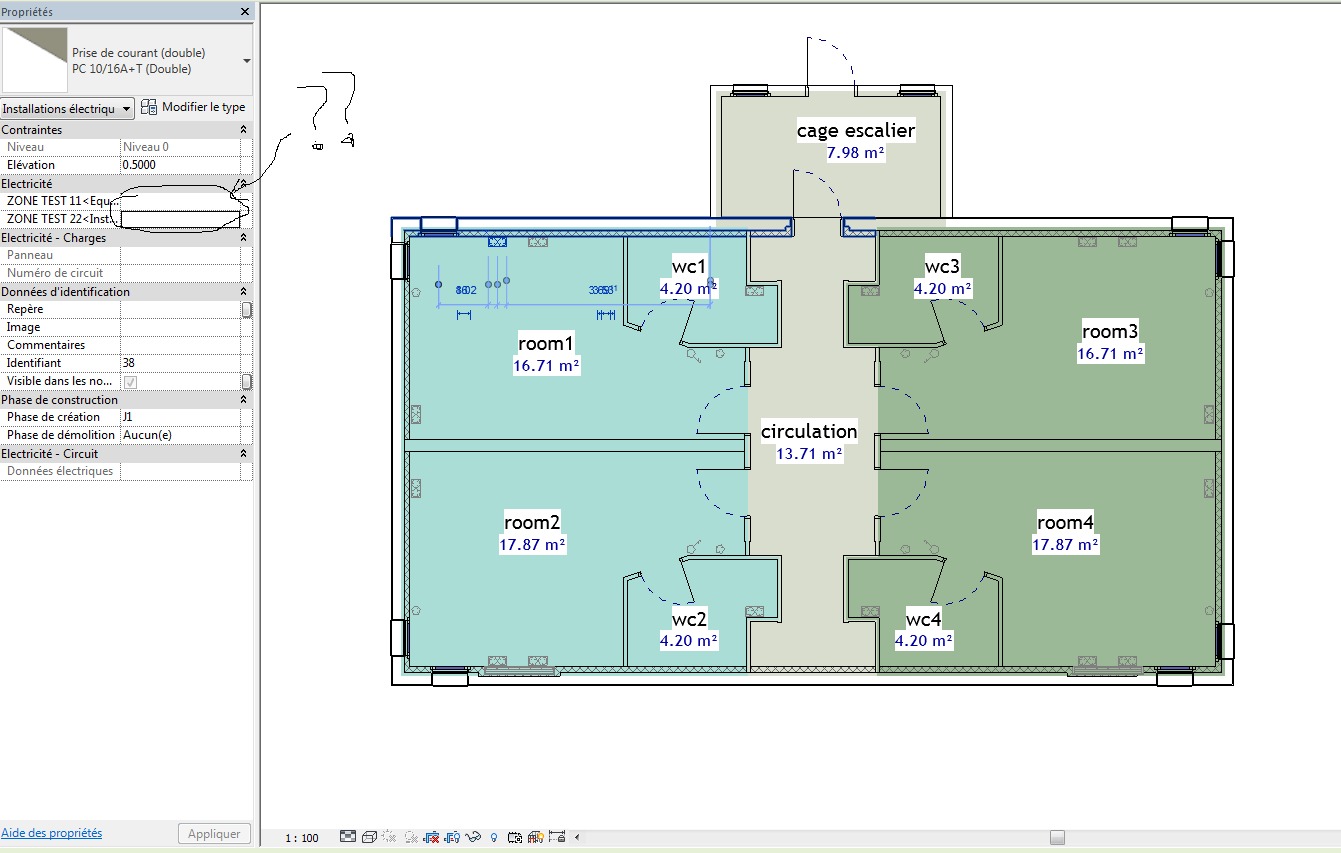Toggle 'Visible dans les no...' checkbox

pos(130,381)
